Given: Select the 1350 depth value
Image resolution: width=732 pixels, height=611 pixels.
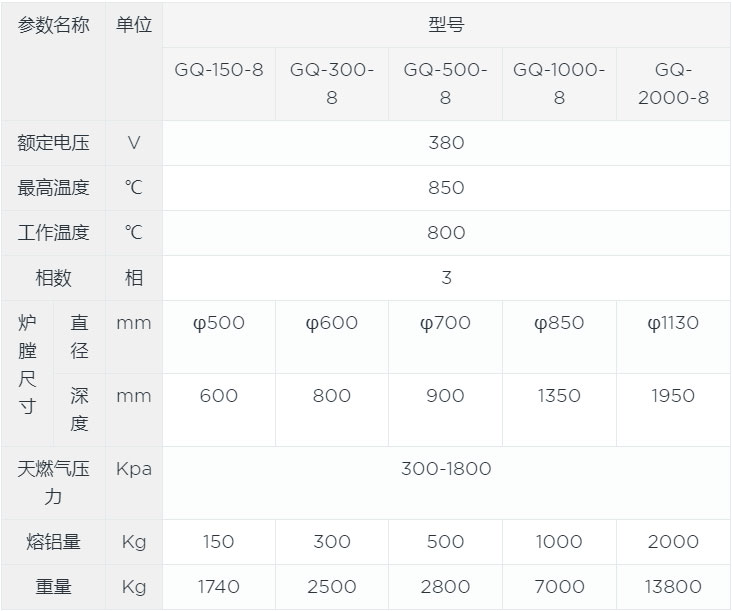Looking at the screenshot, I should coord(559,396).
